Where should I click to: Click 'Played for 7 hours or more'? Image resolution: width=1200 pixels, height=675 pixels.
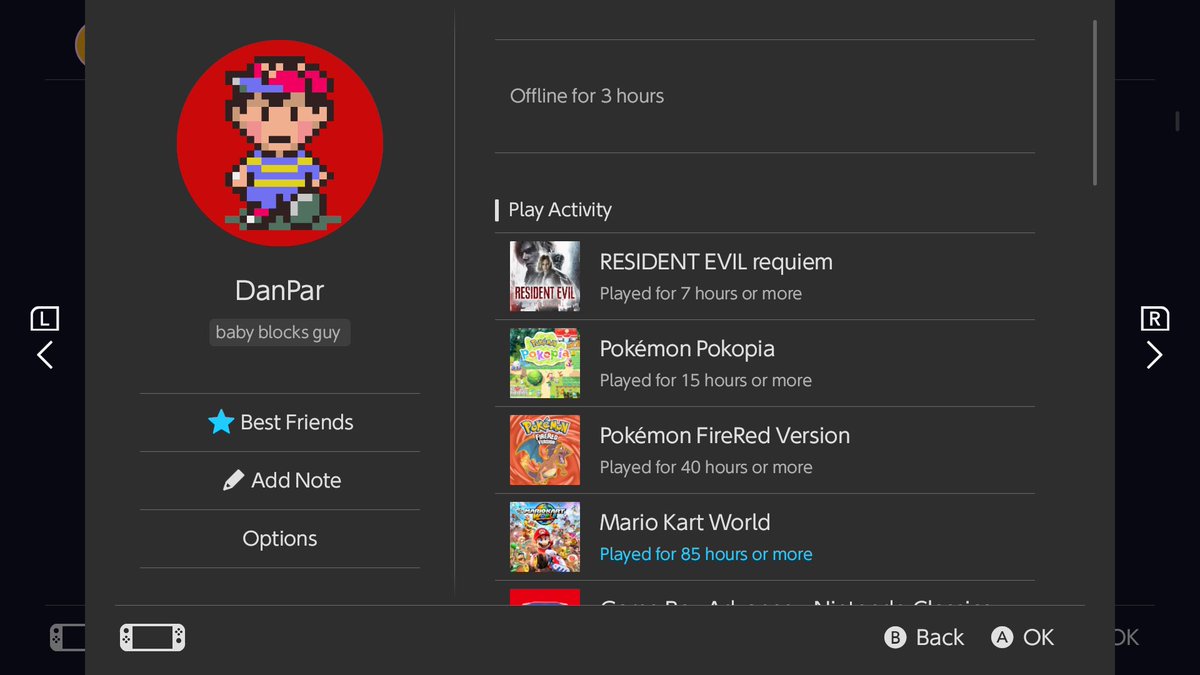tap(701, 293)
